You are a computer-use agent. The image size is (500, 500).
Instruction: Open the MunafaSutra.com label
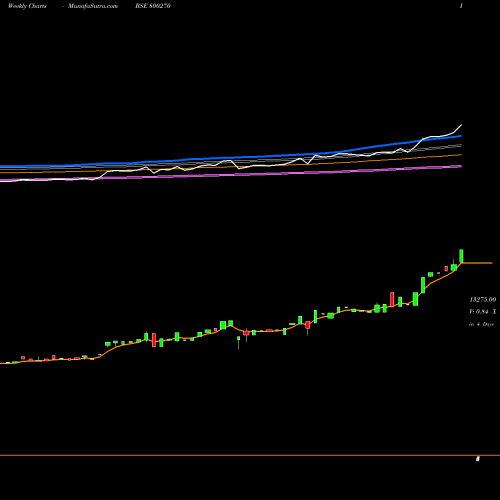93,6
